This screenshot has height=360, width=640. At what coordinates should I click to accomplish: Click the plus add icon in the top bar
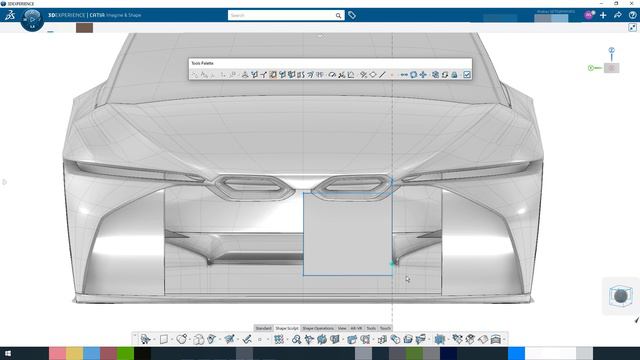point(603,15)
